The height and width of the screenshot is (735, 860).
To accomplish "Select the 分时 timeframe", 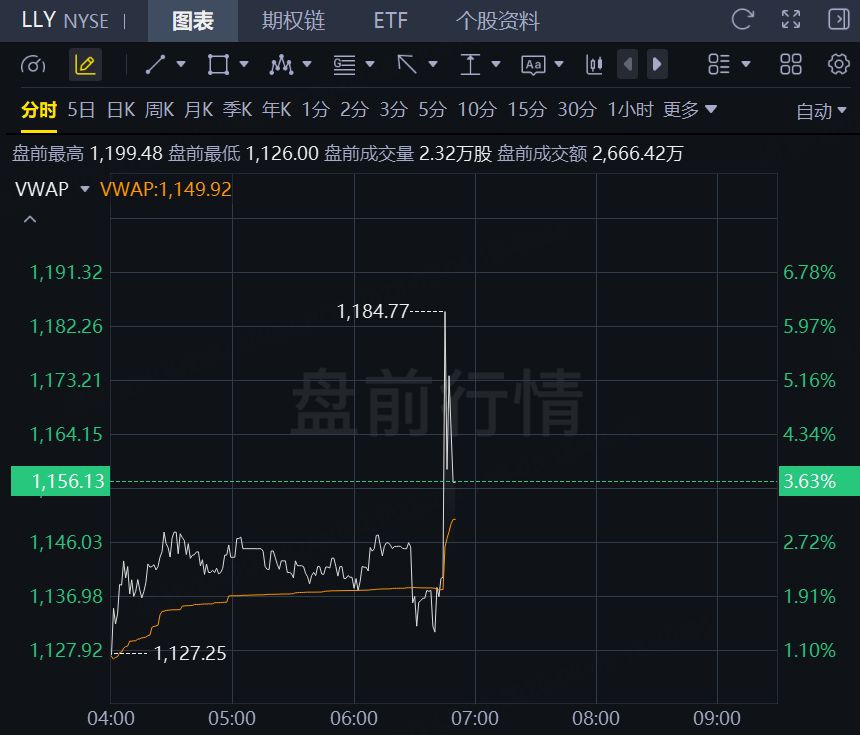I will [39, 110].
